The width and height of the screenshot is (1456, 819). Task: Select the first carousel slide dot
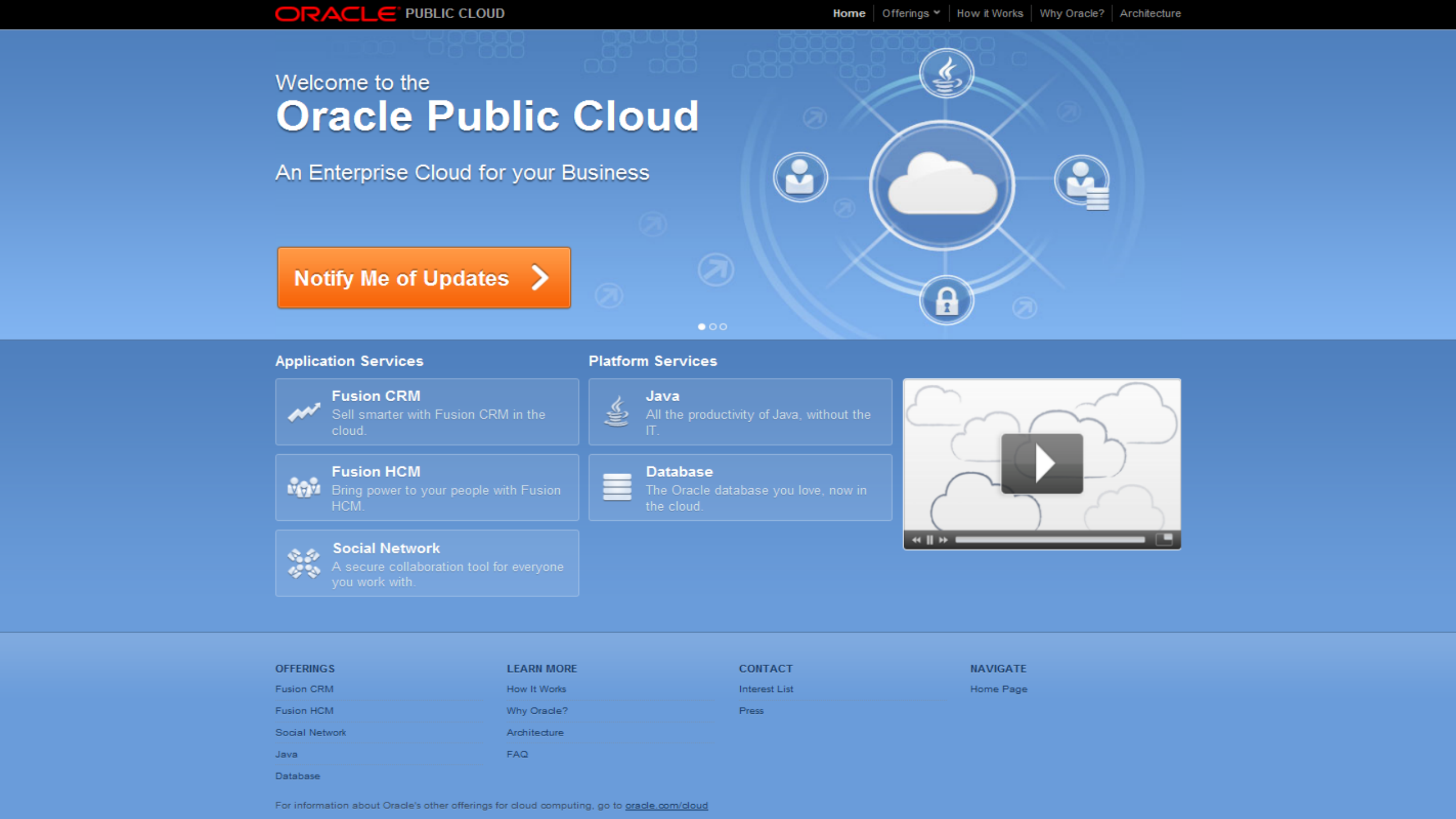click(702, 327)
